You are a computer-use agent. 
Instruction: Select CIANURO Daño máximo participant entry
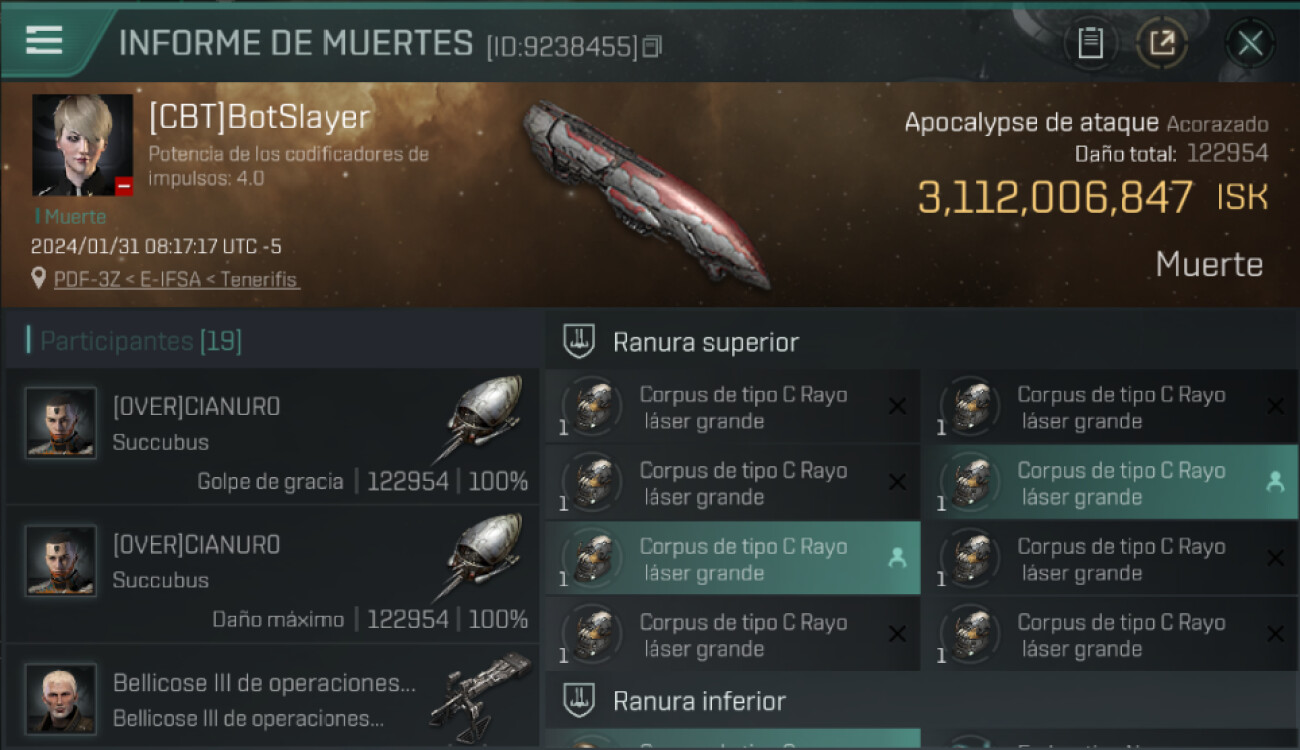[x=272, y=575]
